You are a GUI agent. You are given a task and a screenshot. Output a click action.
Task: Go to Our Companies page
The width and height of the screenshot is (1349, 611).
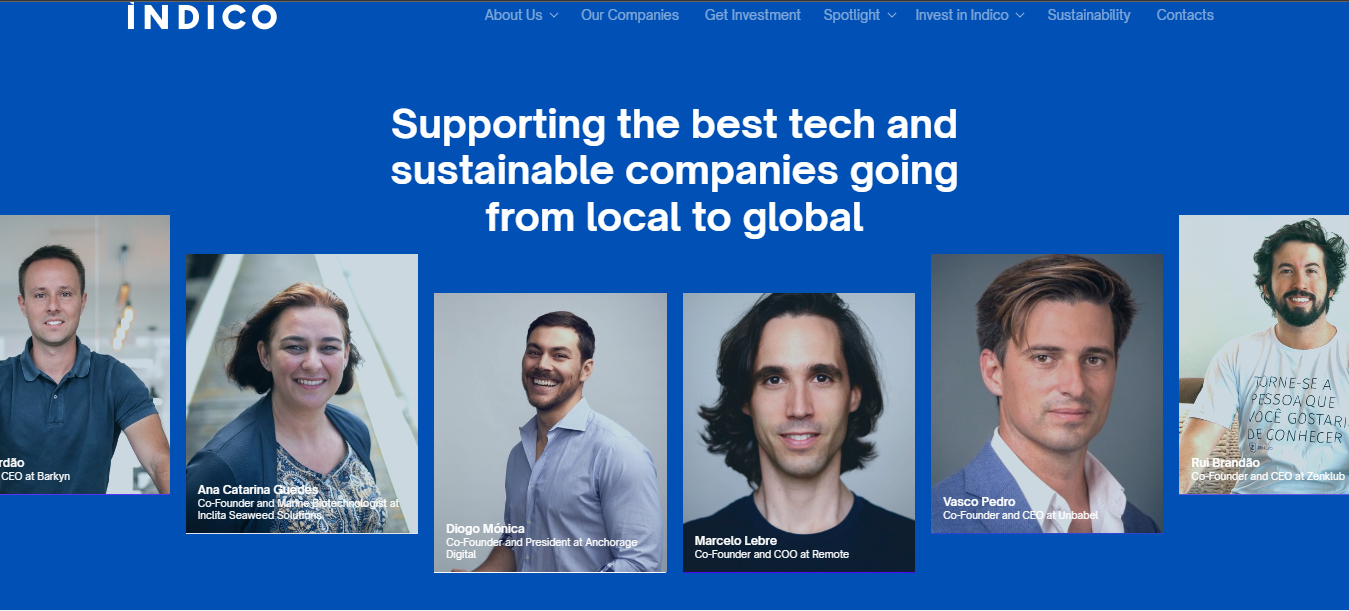pyautogui.click(x=630, y=15)
